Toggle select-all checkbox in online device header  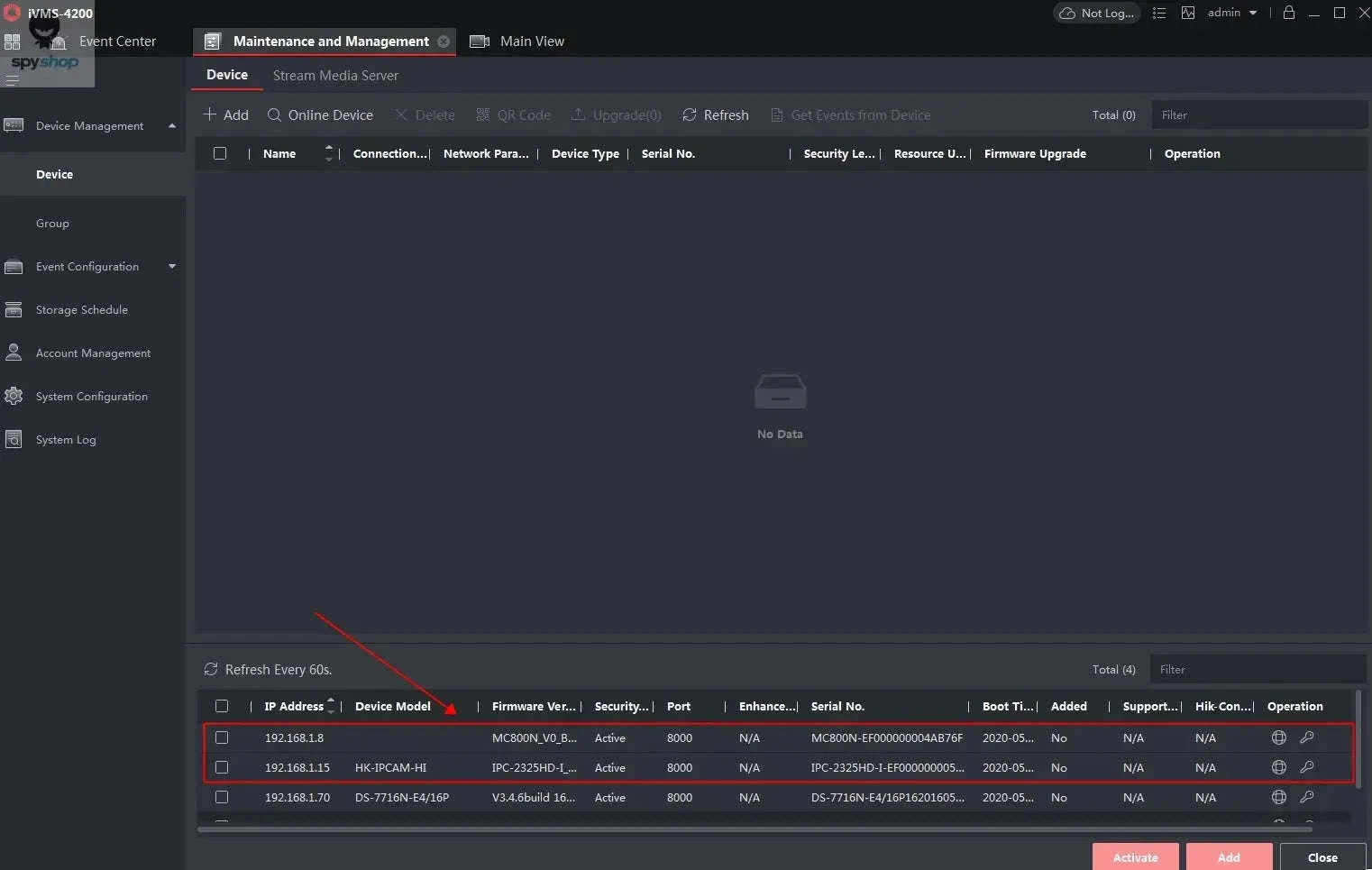tap(222, 706)
